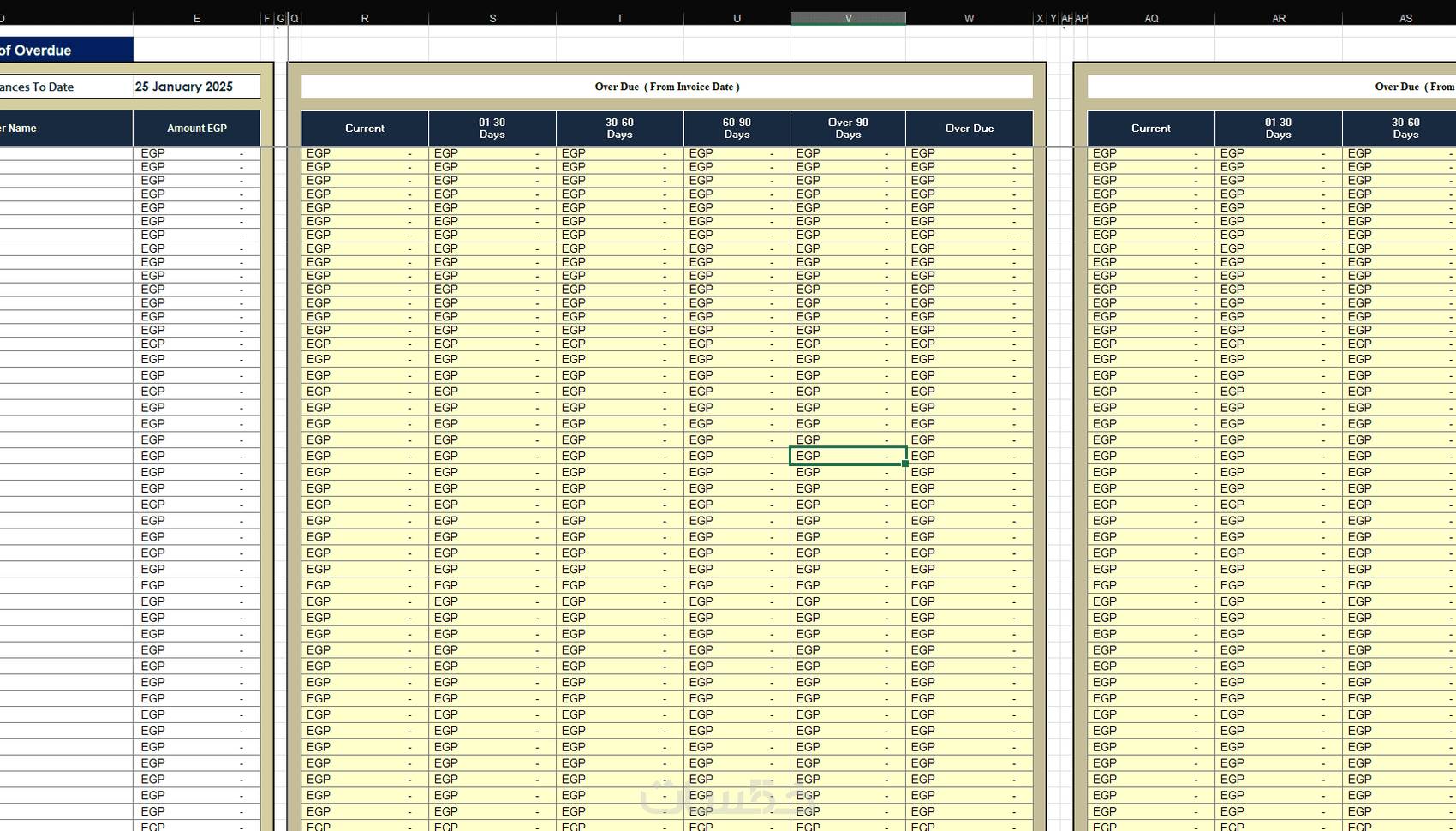Select the column T header
1456x831 pixels.
click(x=620, y=18)
